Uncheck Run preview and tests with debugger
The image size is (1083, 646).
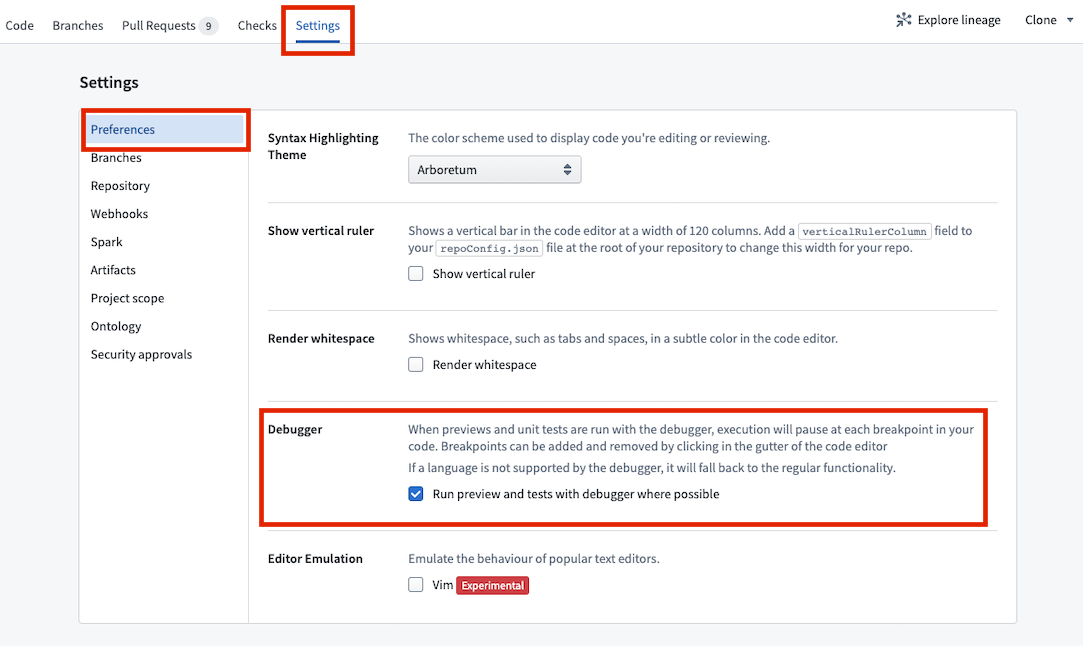(x=416, y=494)
